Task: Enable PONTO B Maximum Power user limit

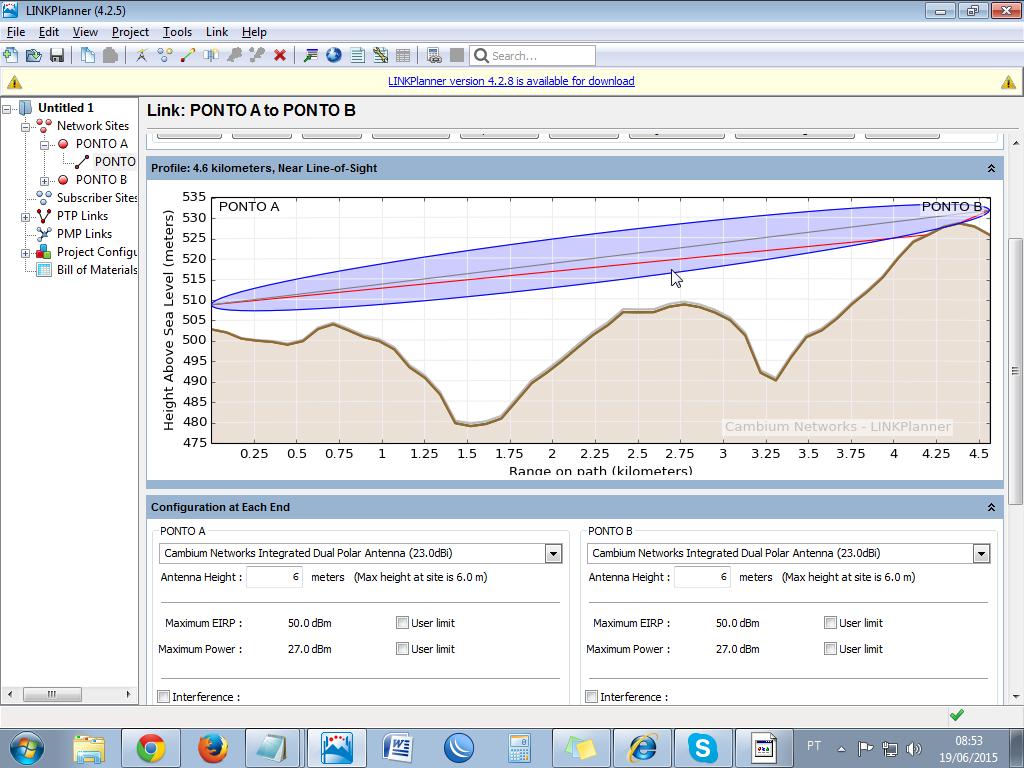Action: 830,649
